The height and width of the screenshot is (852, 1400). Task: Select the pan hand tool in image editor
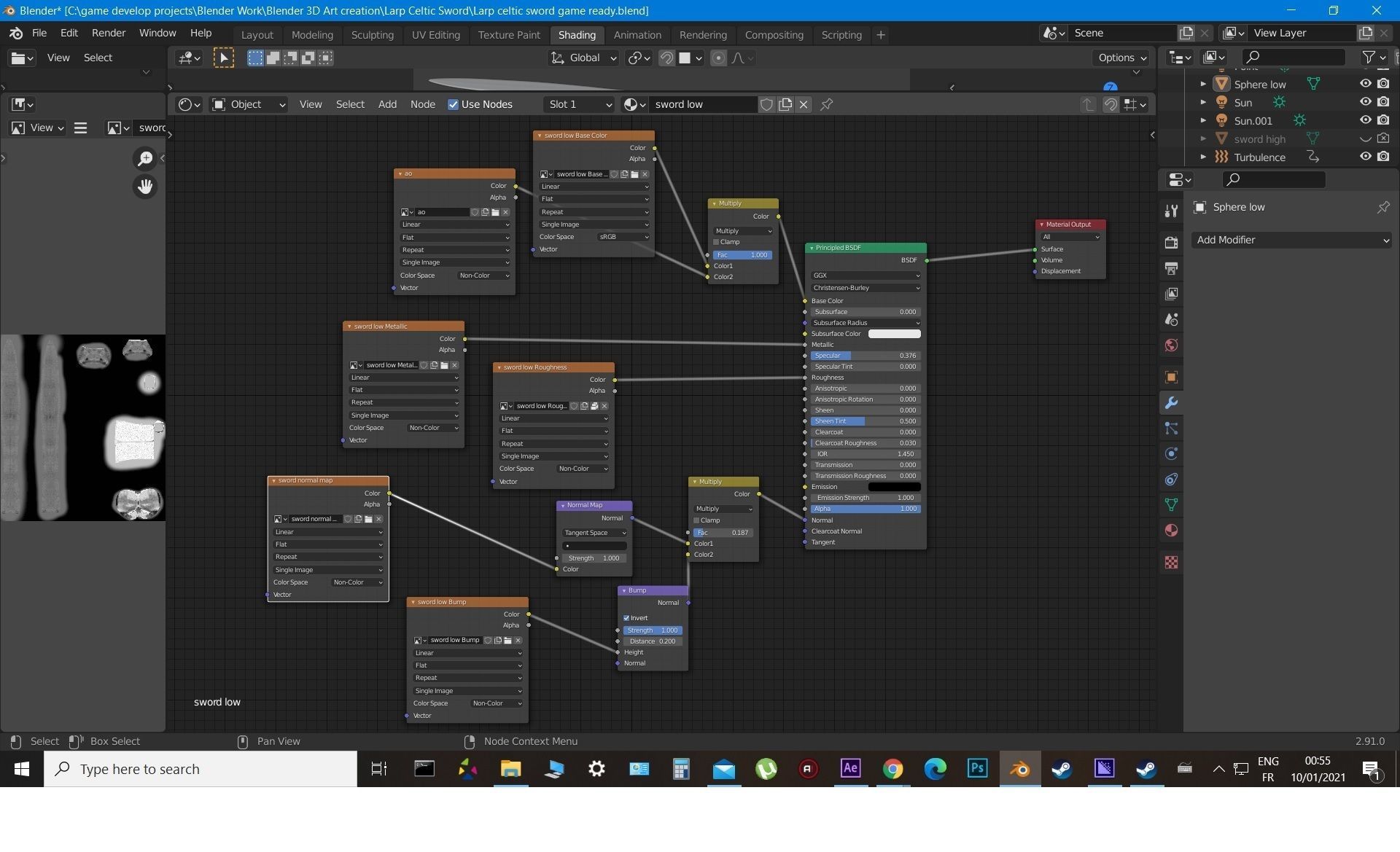[x=145, y=187]
